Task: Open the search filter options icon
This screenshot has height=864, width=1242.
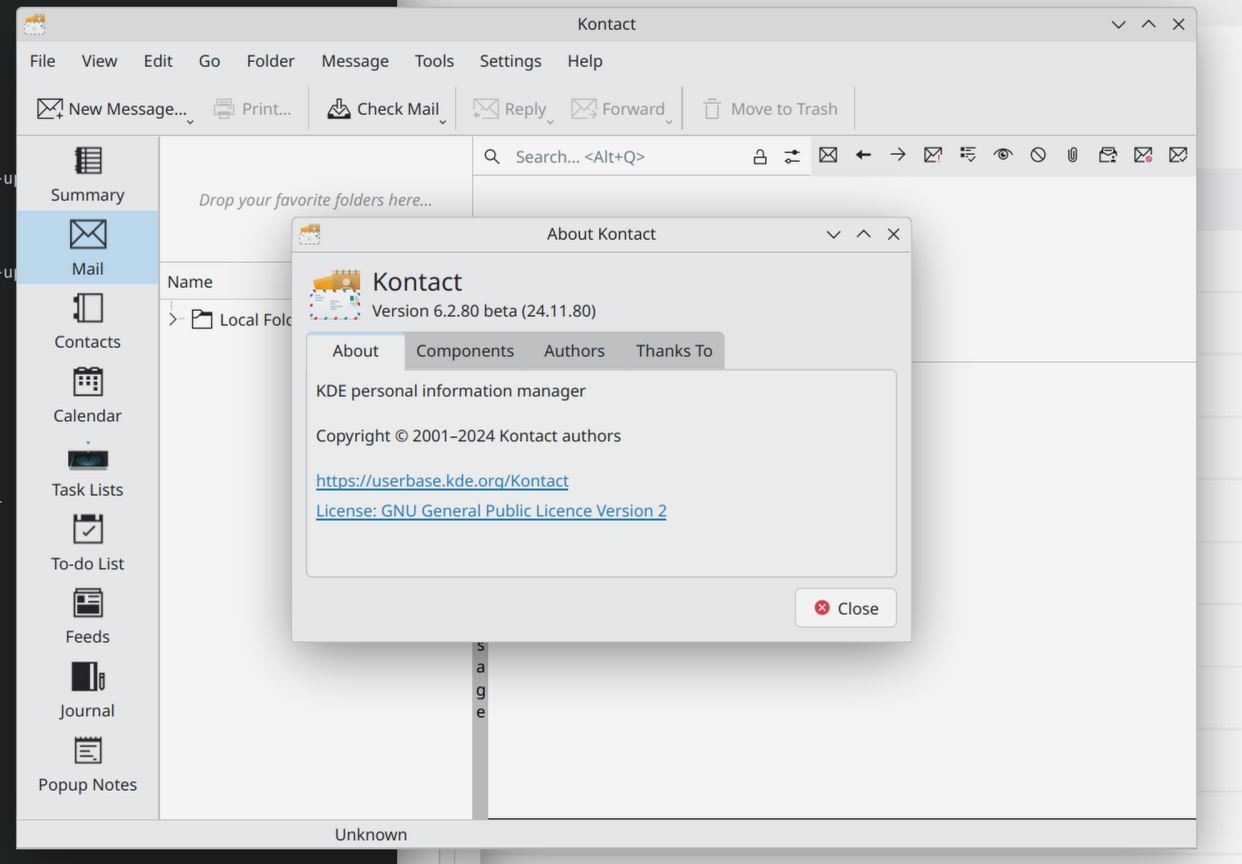Action: pos(792,156)
